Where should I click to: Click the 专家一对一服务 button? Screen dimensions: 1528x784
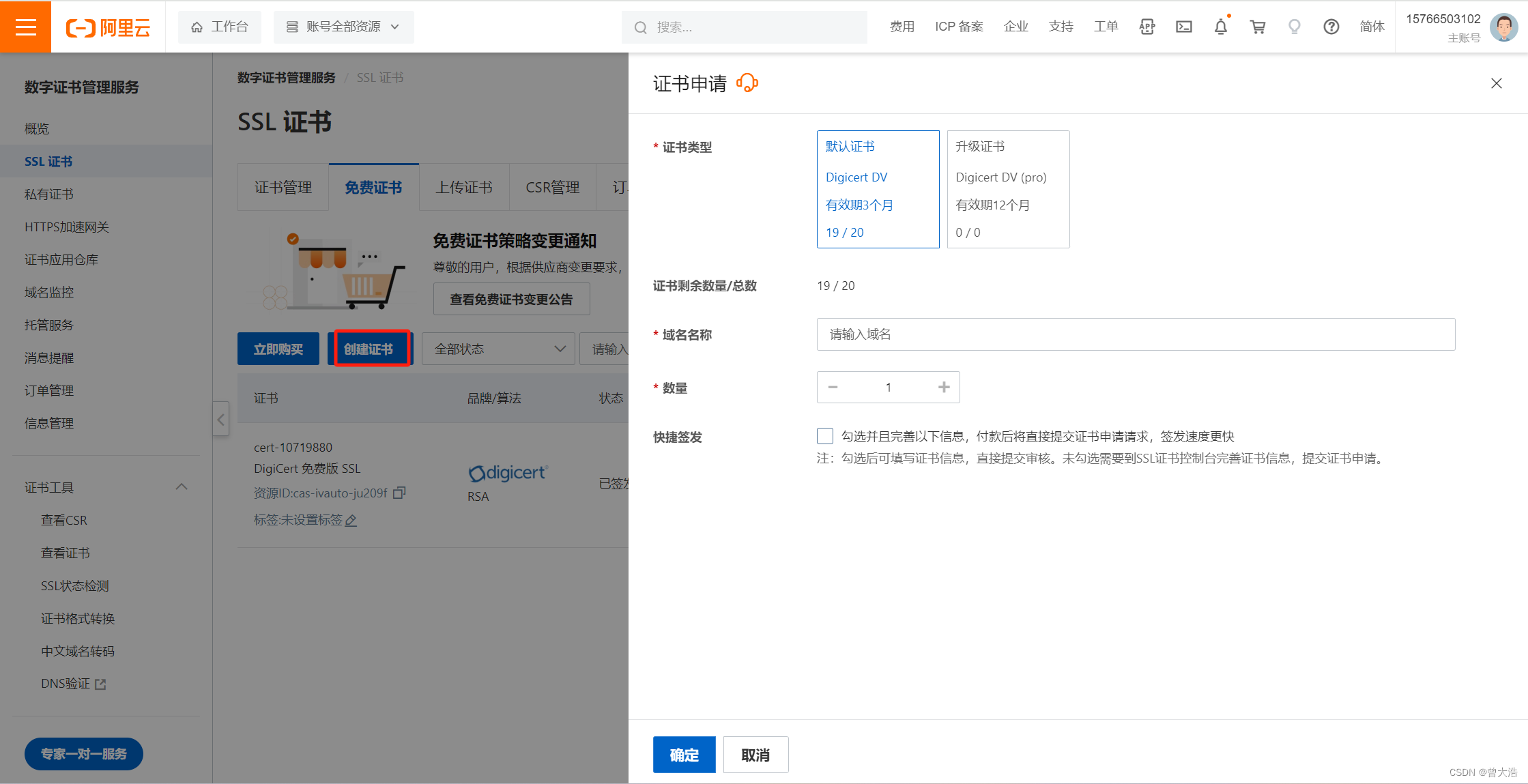[x=84, y=754]
